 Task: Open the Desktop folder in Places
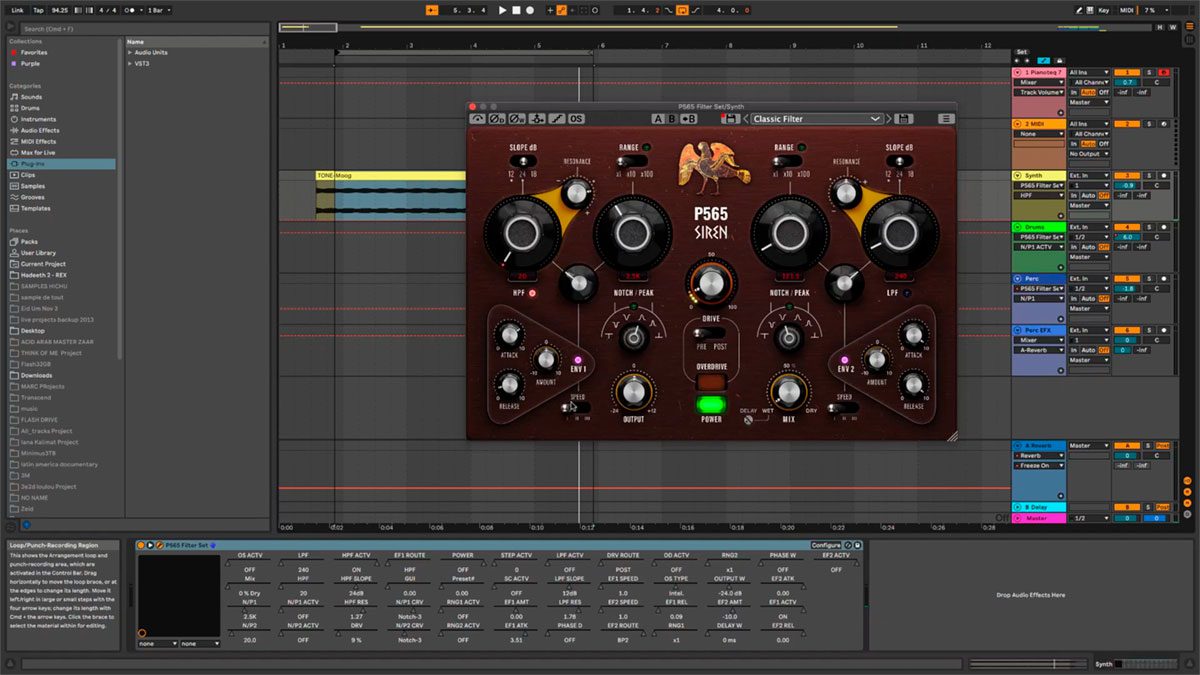[x=33, y=330]
